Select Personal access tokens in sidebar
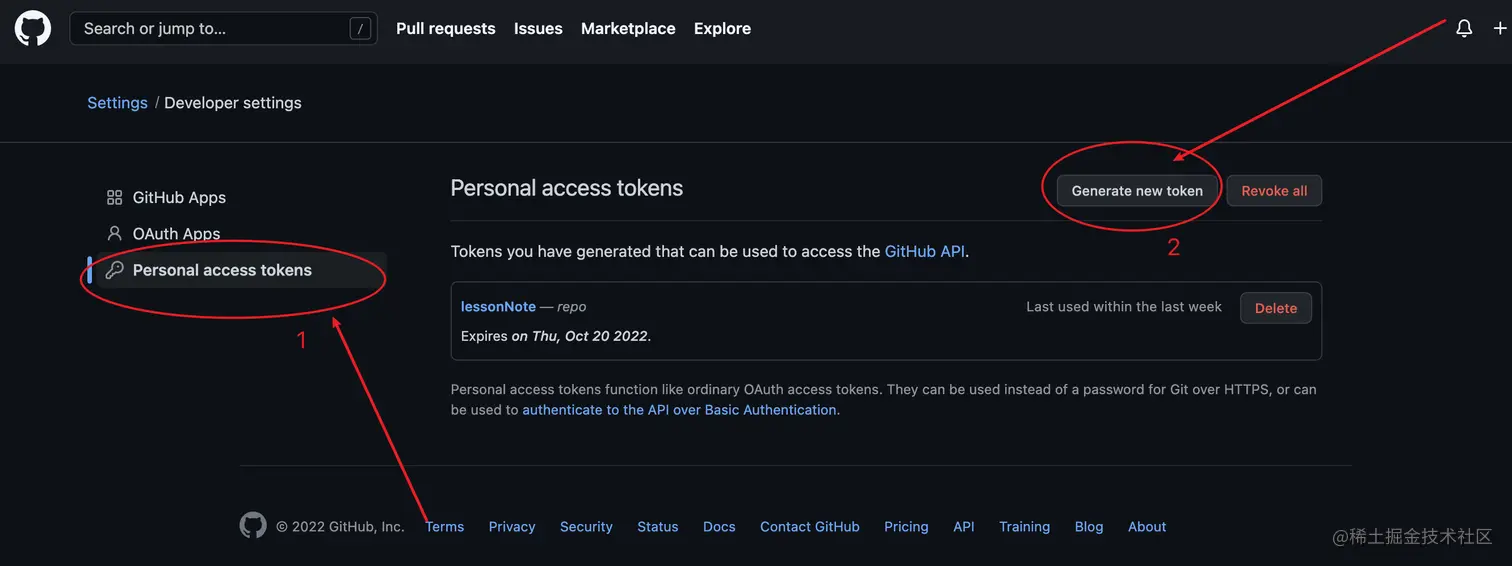This screenshot has height=566, width=1512. click(x=222, y=270)
